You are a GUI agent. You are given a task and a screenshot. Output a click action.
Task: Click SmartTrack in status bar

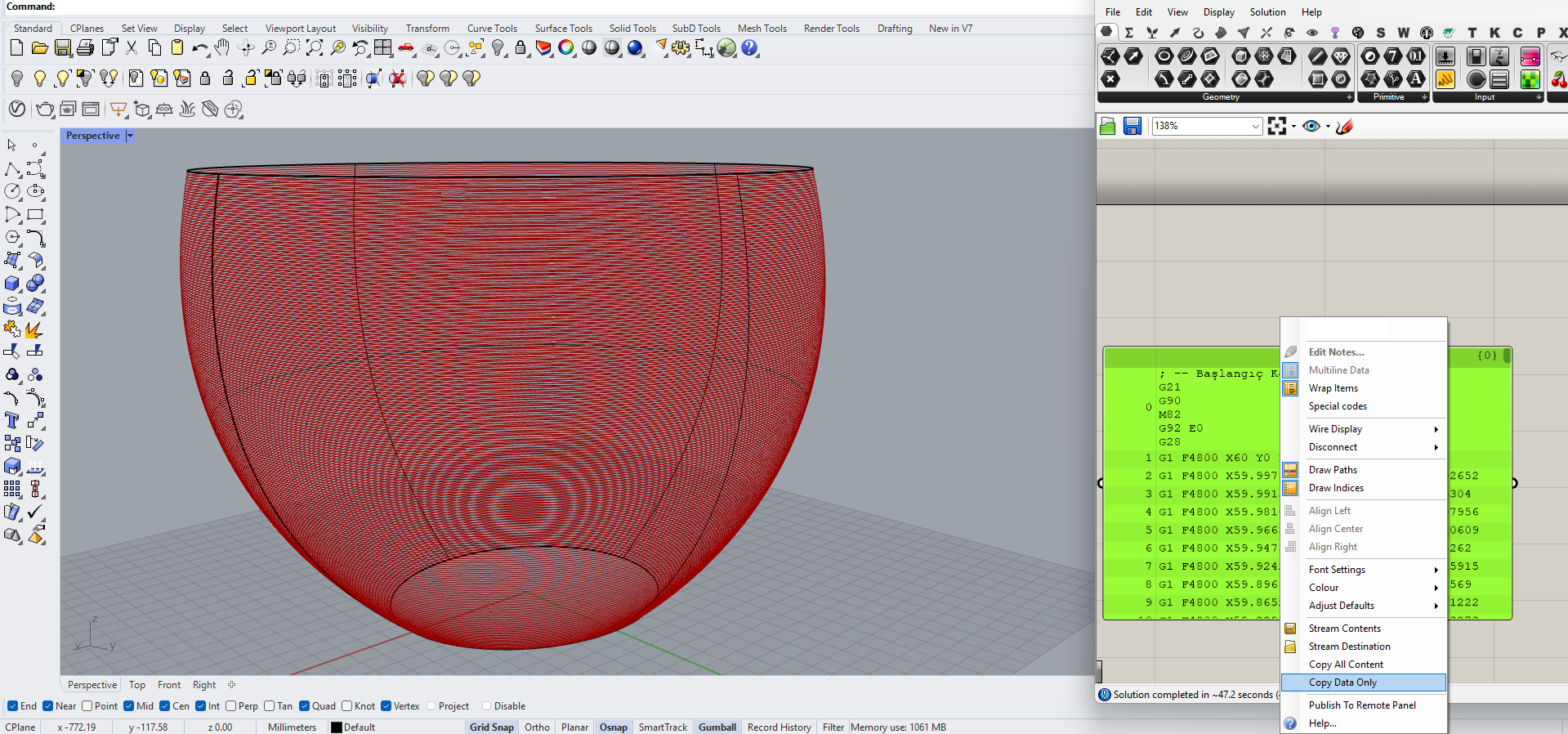point(663,727)
